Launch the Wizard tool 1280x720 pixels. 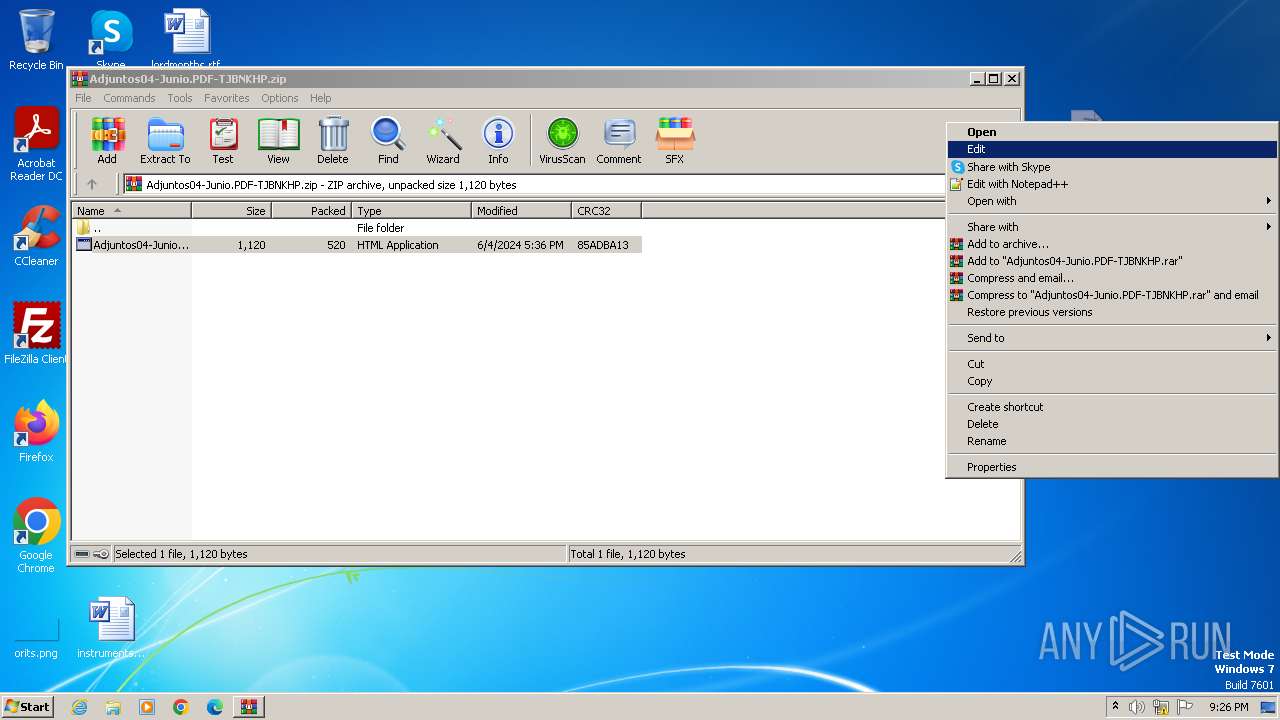(x=443, y=141)
